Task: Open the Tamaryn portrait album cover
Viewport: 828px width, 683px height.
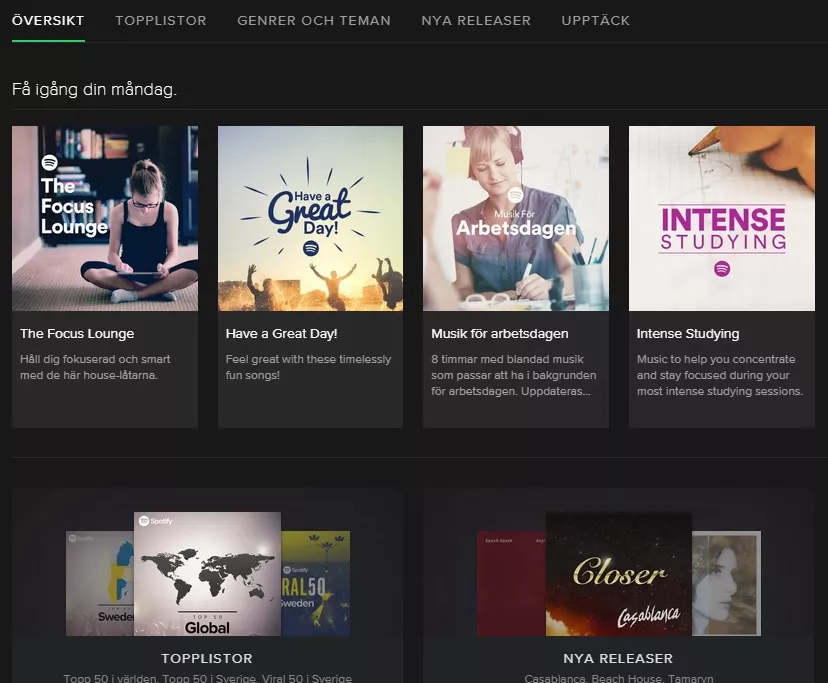Action: (726, 583)
